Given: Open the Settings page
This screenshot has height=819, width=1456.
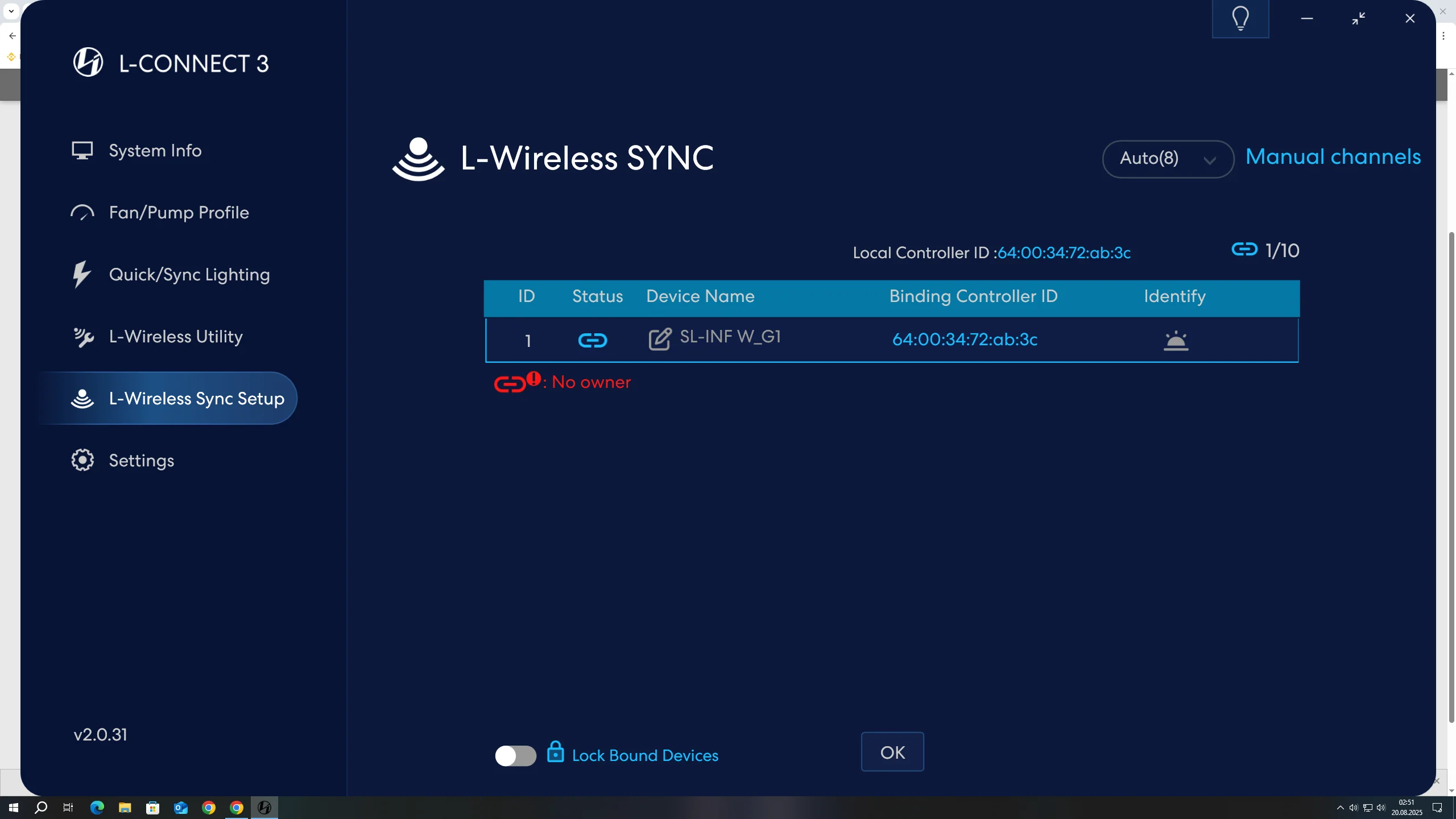Looking at the screenshot, I should point(141,461).
